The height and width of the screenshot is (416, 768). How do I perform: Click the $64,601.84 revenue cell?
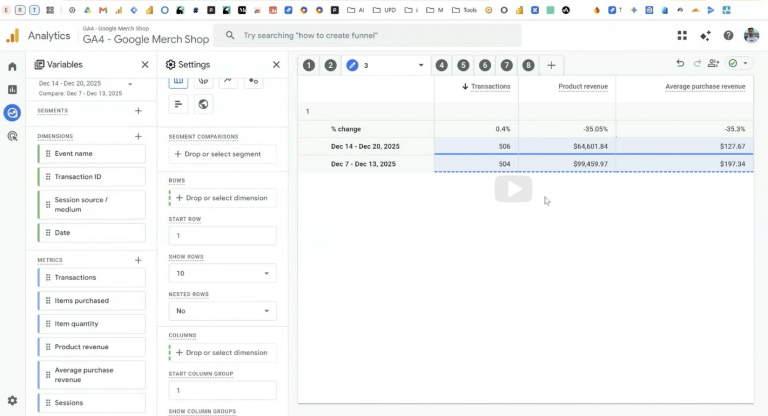point(567,147)
